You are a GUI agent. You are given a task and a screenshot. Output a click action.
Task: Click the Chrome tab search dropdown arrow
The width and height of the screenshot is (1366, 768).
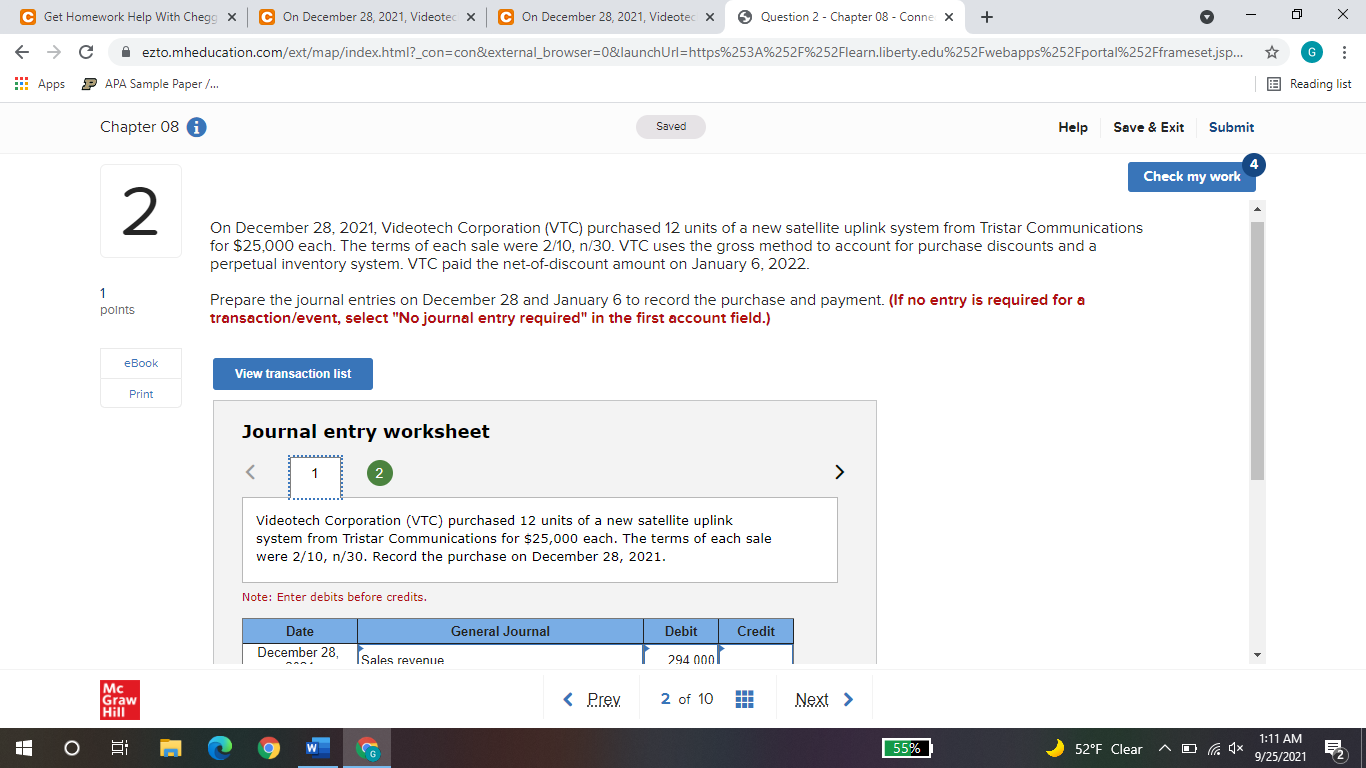[x=1208, y=17]
